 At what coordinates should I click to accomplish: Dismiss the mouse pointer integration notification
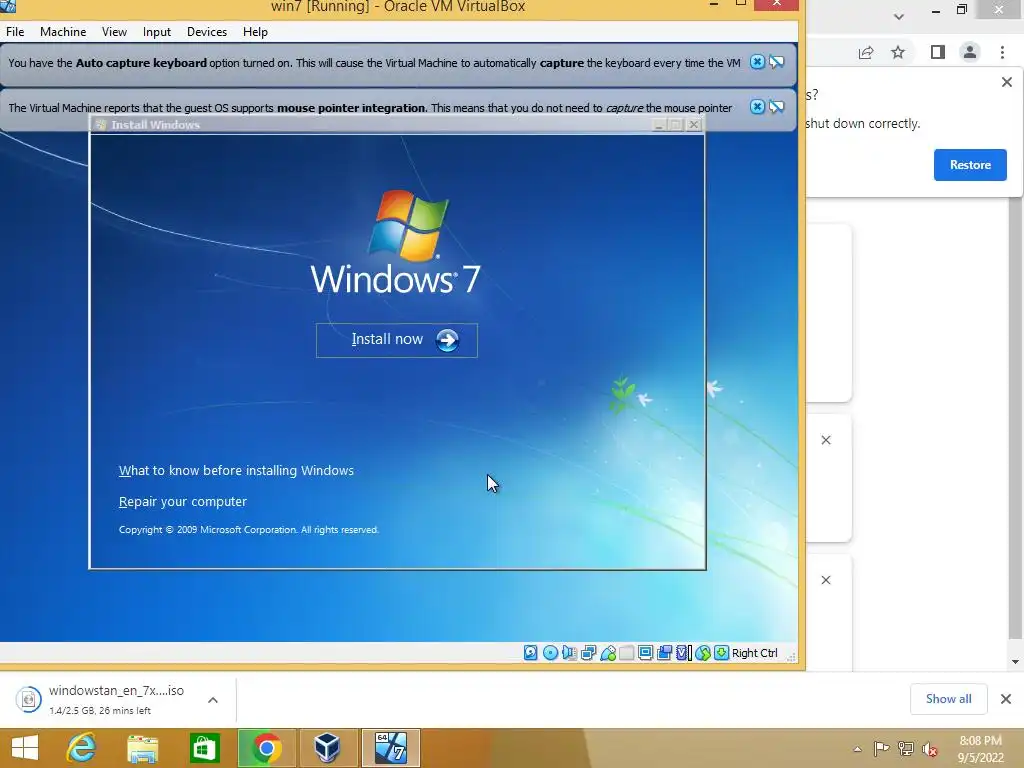[x=757, y=106]
